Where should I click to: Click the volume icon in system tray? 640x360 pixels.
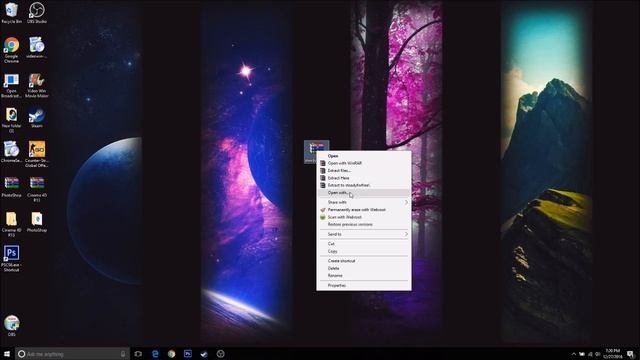tap(598, 354)
